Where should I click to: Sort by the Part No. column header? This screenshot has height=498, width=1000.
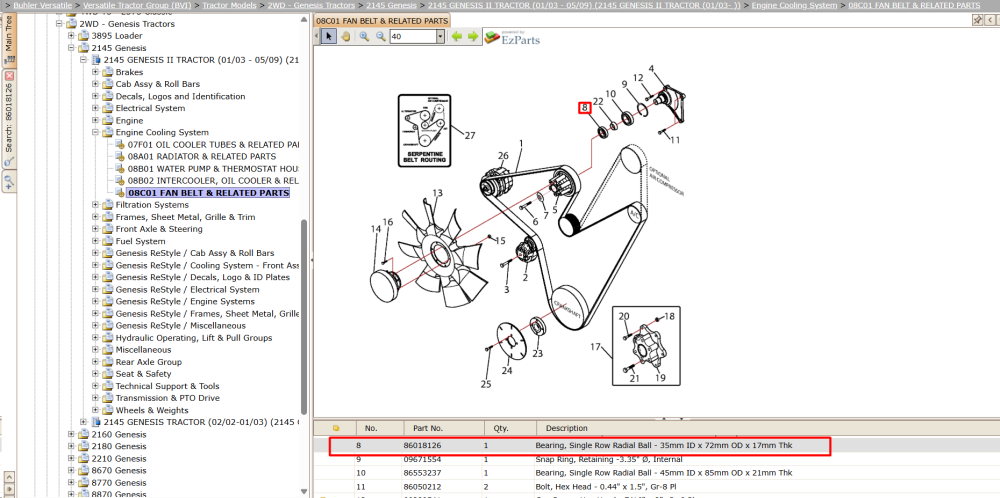[445, 428]
